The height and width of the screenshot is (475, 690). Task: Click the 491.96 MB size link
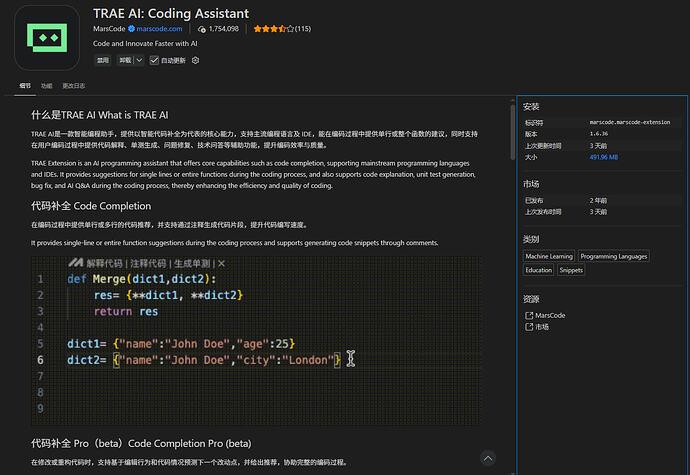pyautogui.click(x=603, y=157)
